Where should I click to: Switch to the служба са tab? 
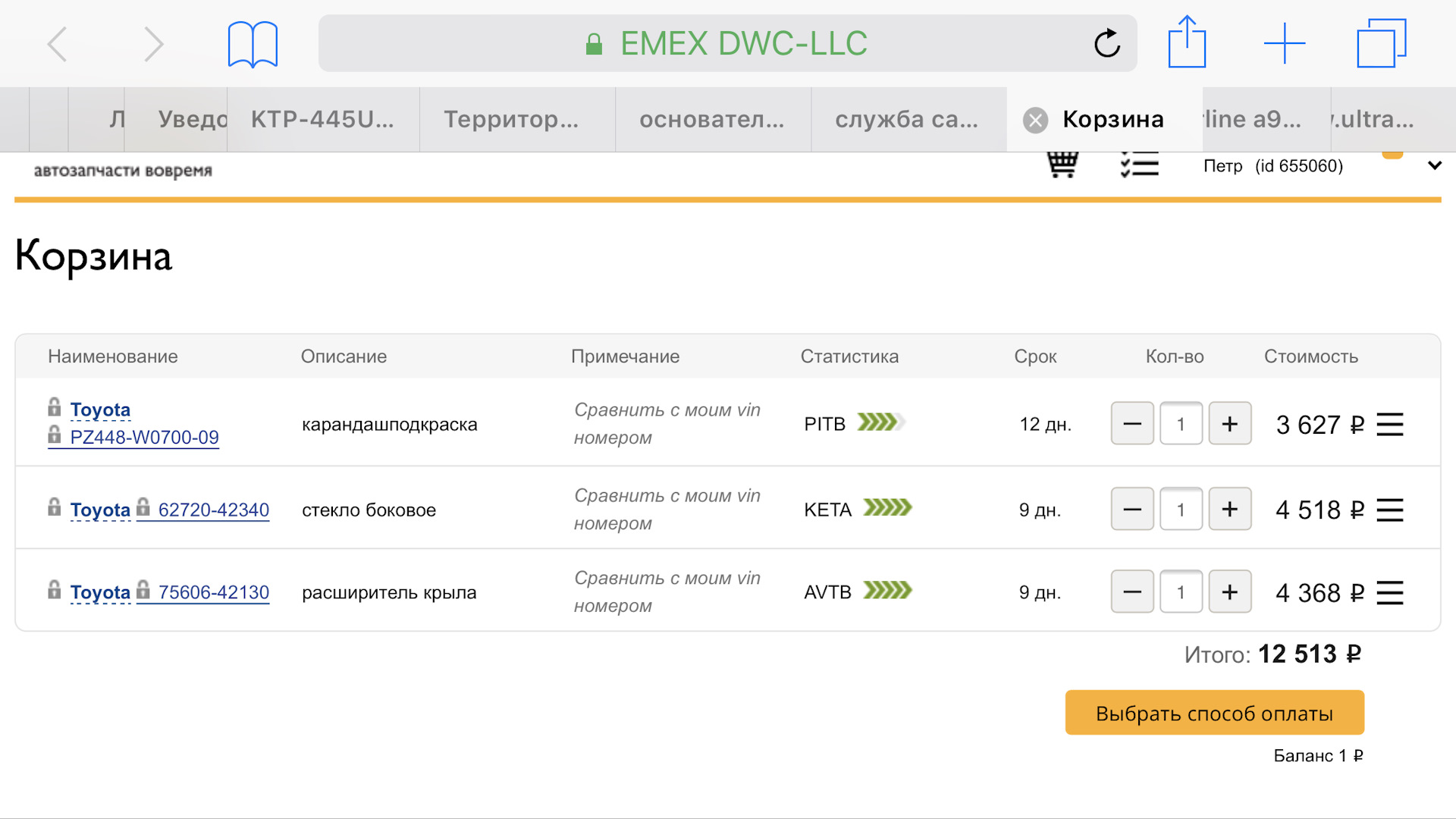pos(908,119)
